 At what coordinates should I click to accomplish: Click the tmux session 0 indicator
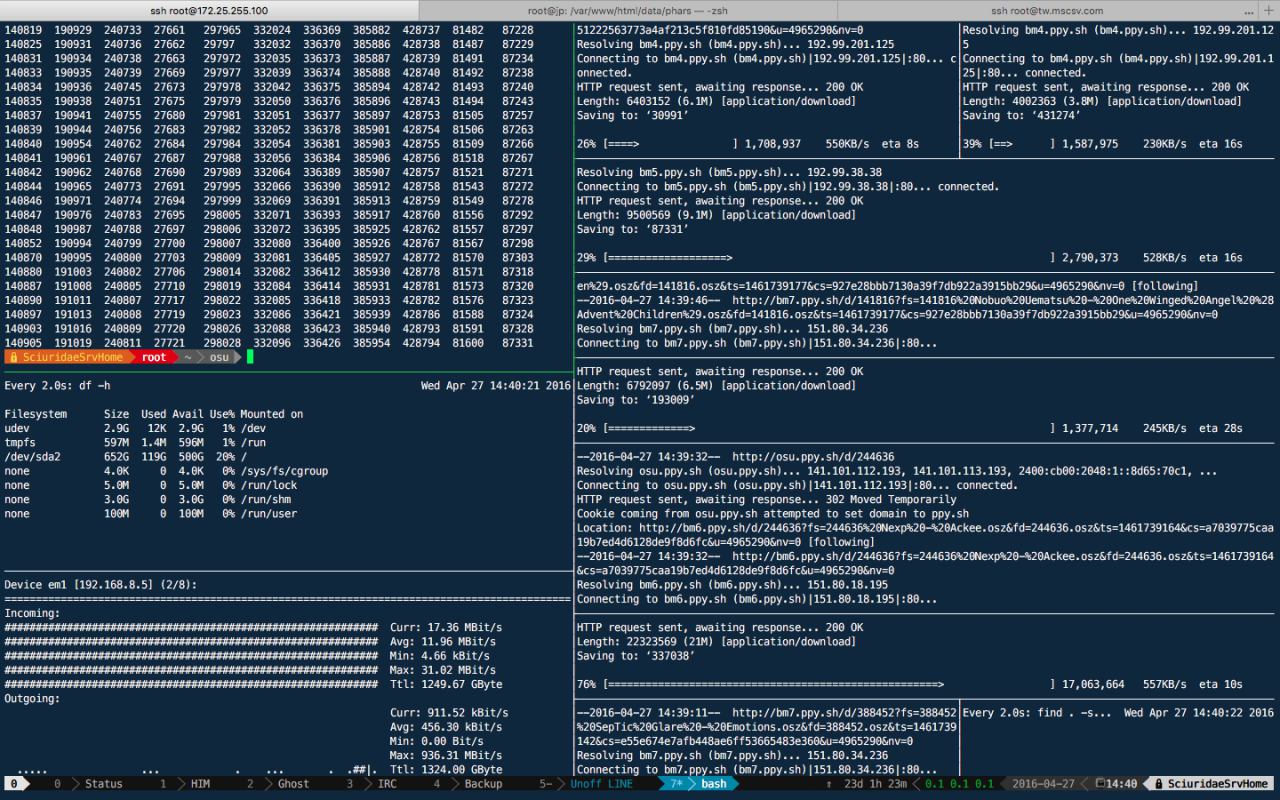[15, 784]
